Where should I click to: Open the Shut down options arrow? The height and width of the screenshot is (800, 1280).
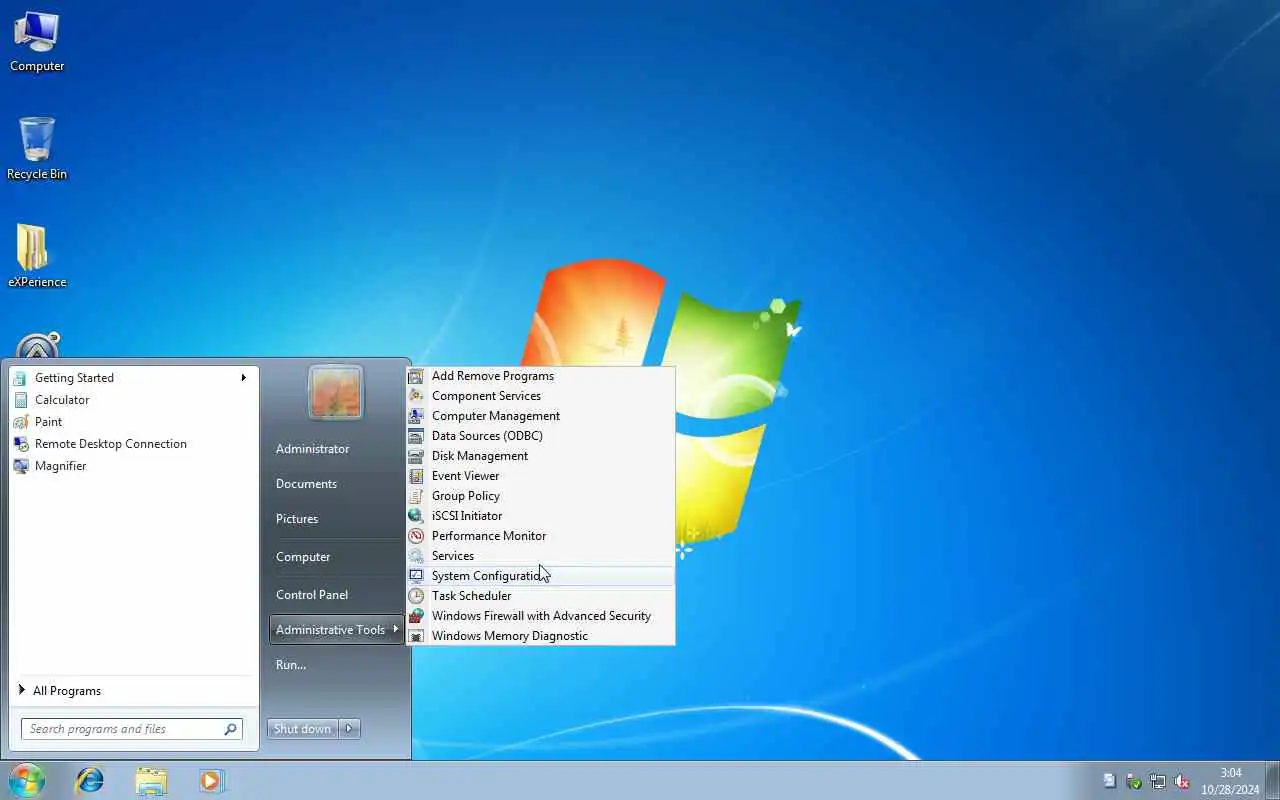coord(349,729)
